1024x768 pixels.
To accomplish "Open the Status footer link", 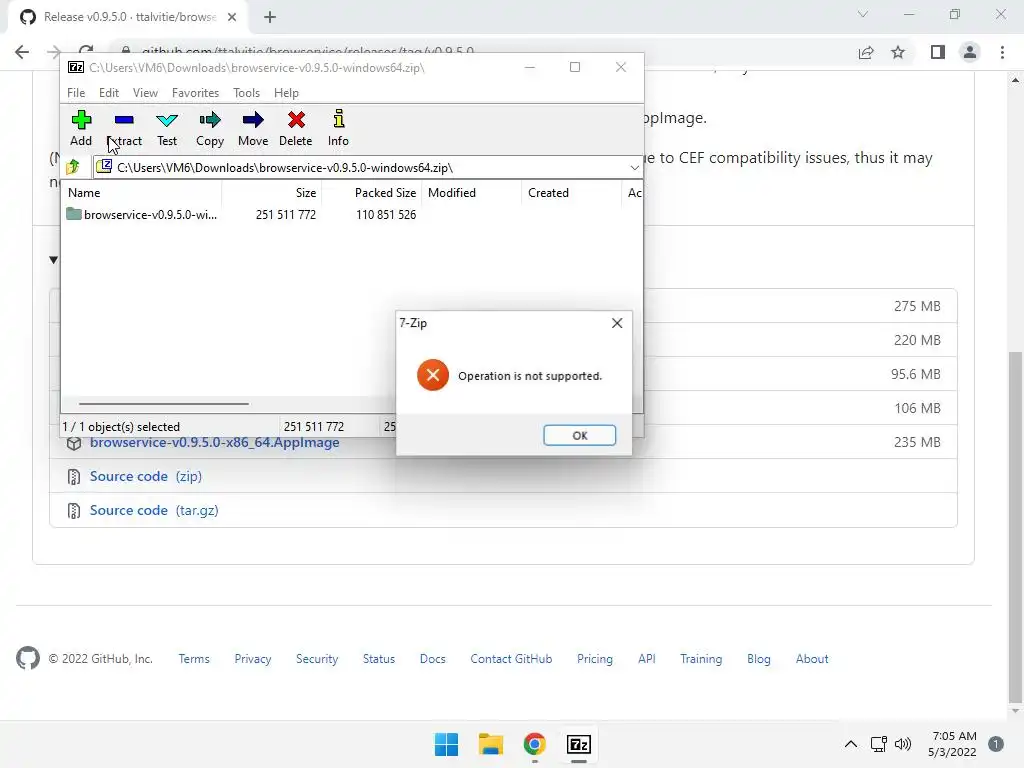I will (379, 659).
